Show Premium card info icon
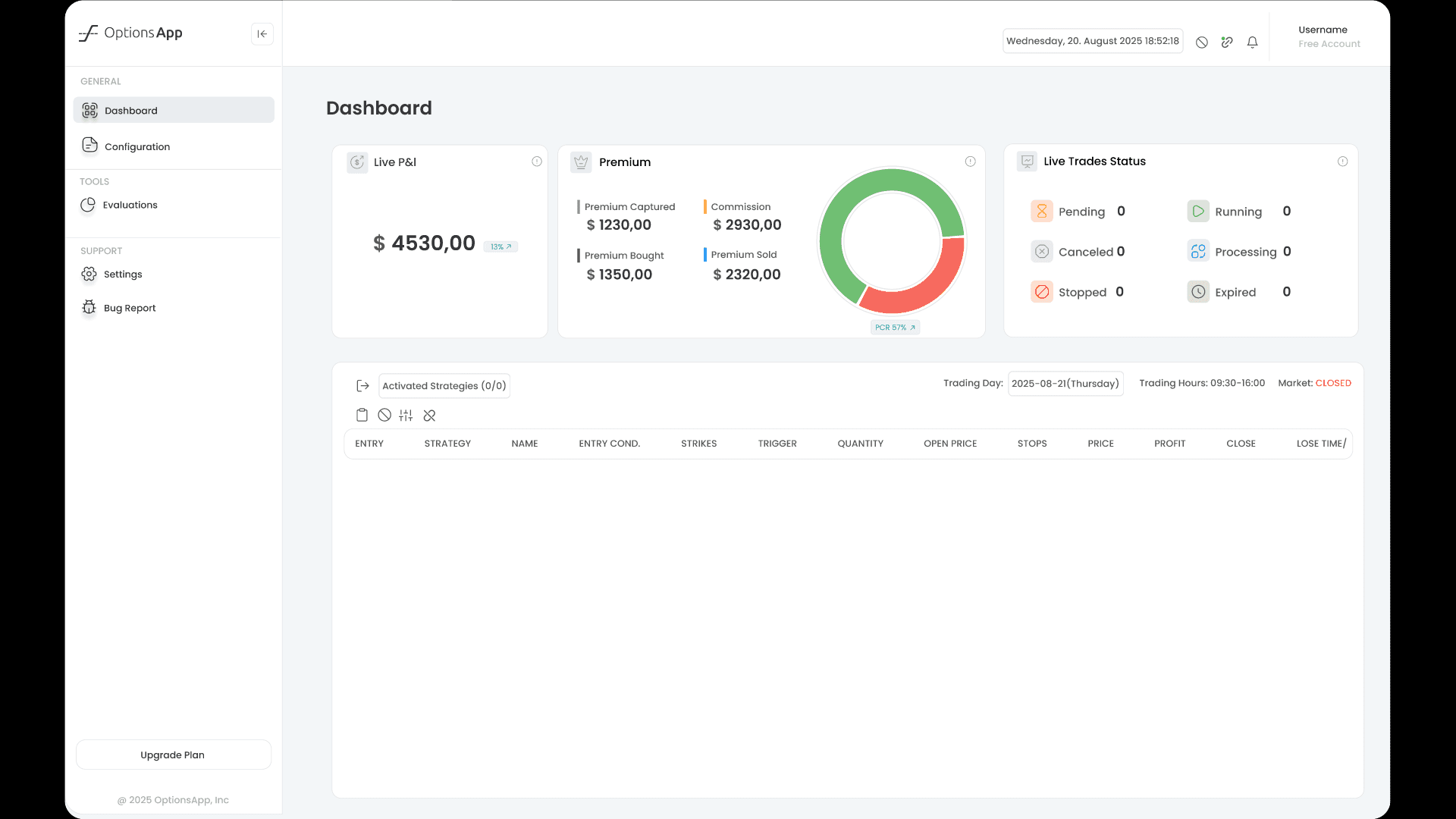The width and height of the screenshot is (1456, 819). 970,162
